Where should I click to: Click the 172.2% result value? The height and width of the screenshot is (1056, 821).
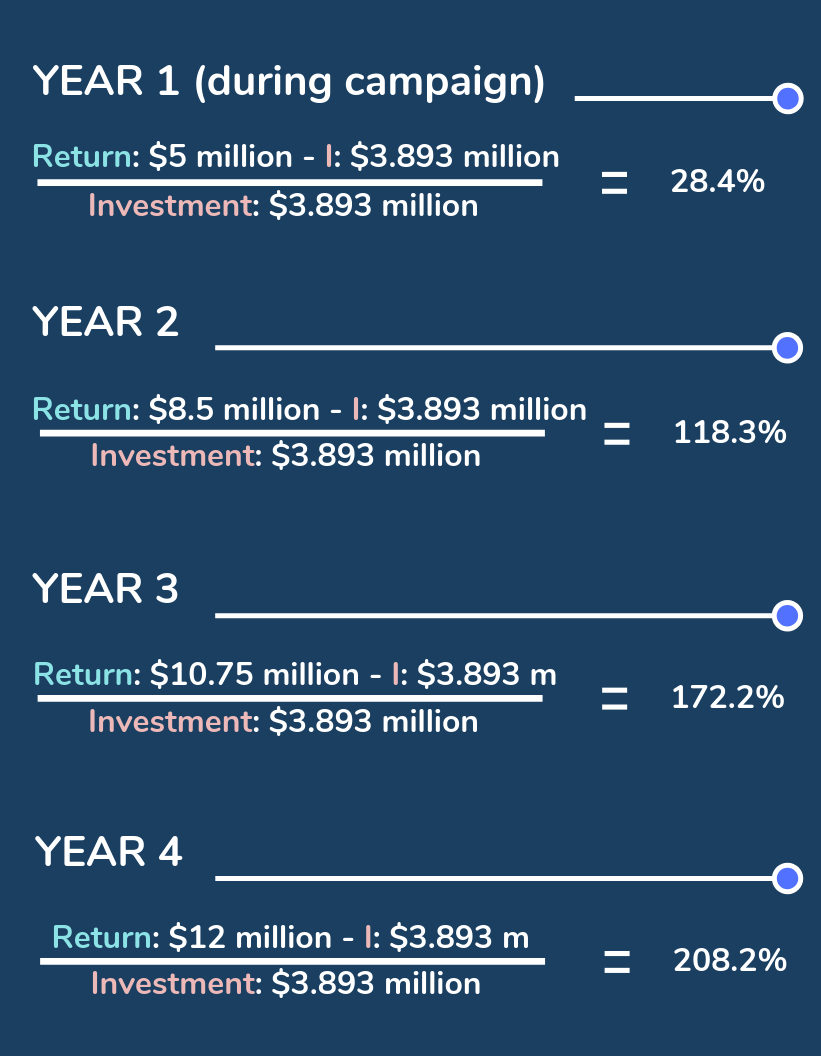(x=728, y=697)
